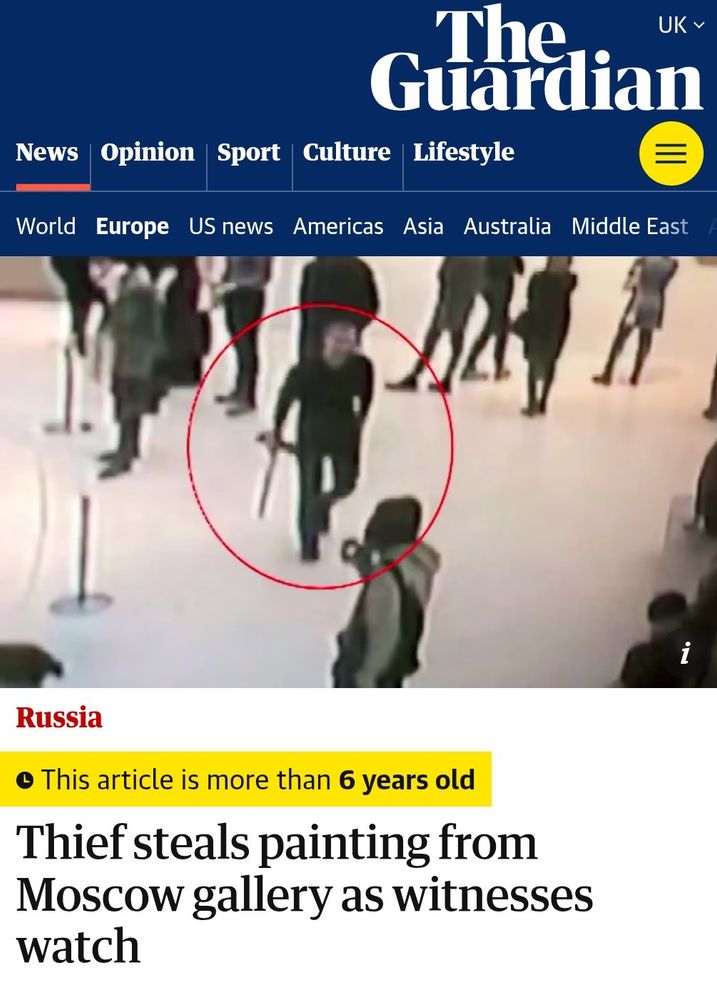This screenshot has width=717, height=1000.
Task: Open US news subsection
Action: coord(231,226)
